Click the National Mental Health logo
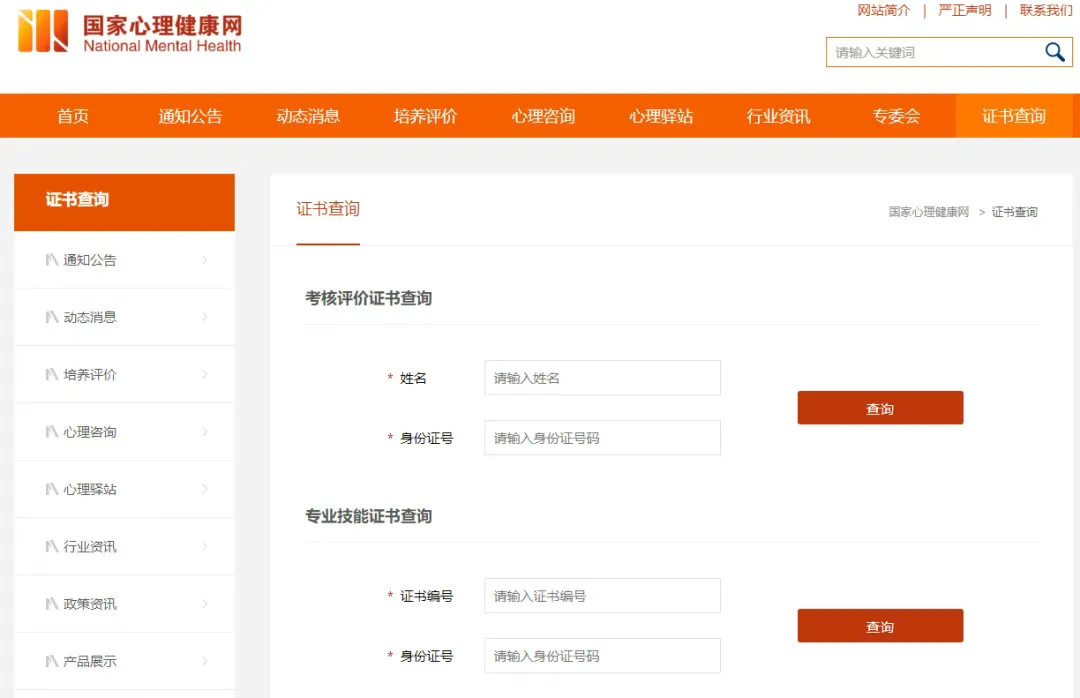The height and width of the screenshot is (698, 1080). tap(130, 32)
